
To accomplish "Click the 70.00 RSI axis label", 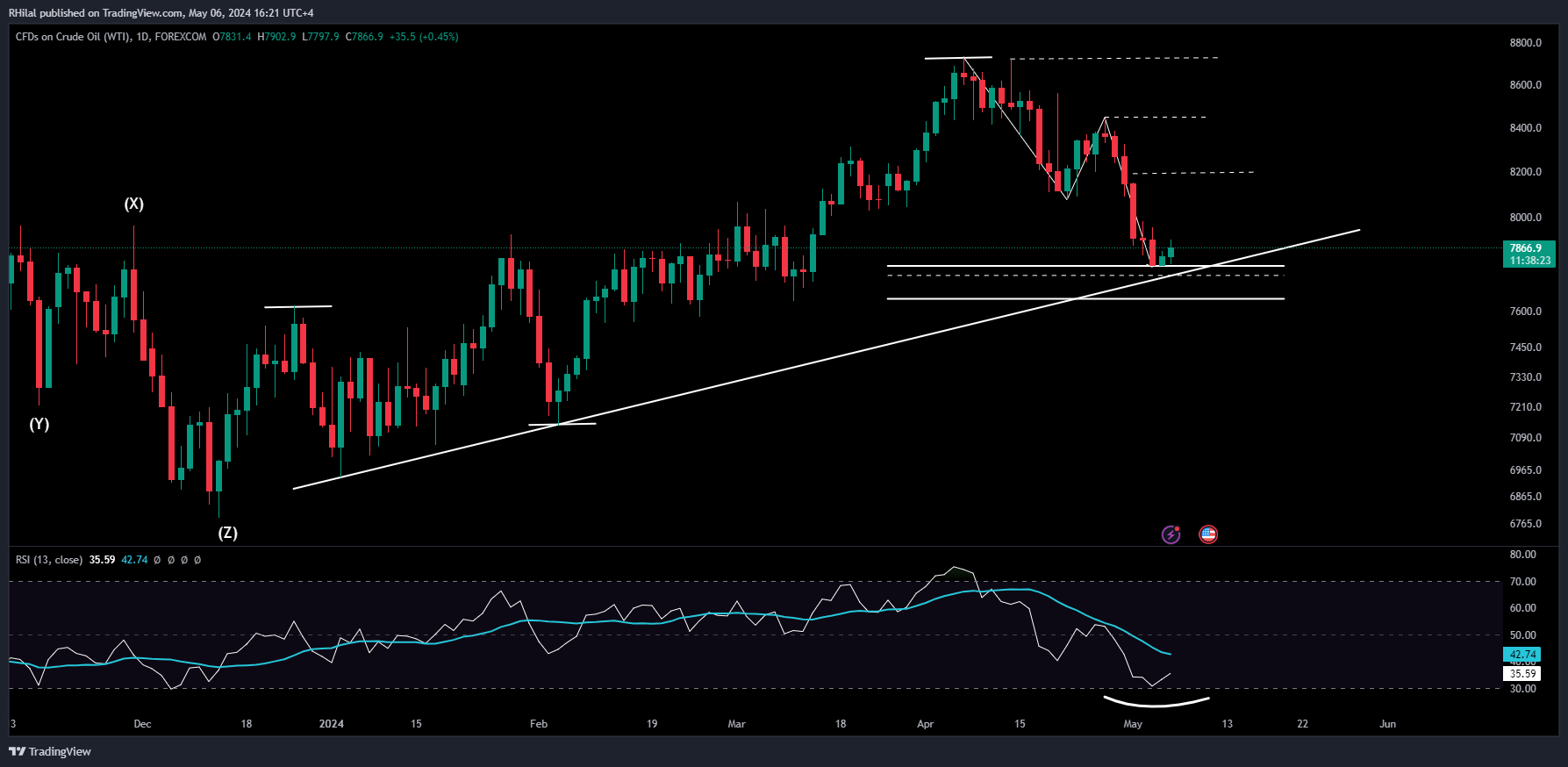I will [1522, 582].
